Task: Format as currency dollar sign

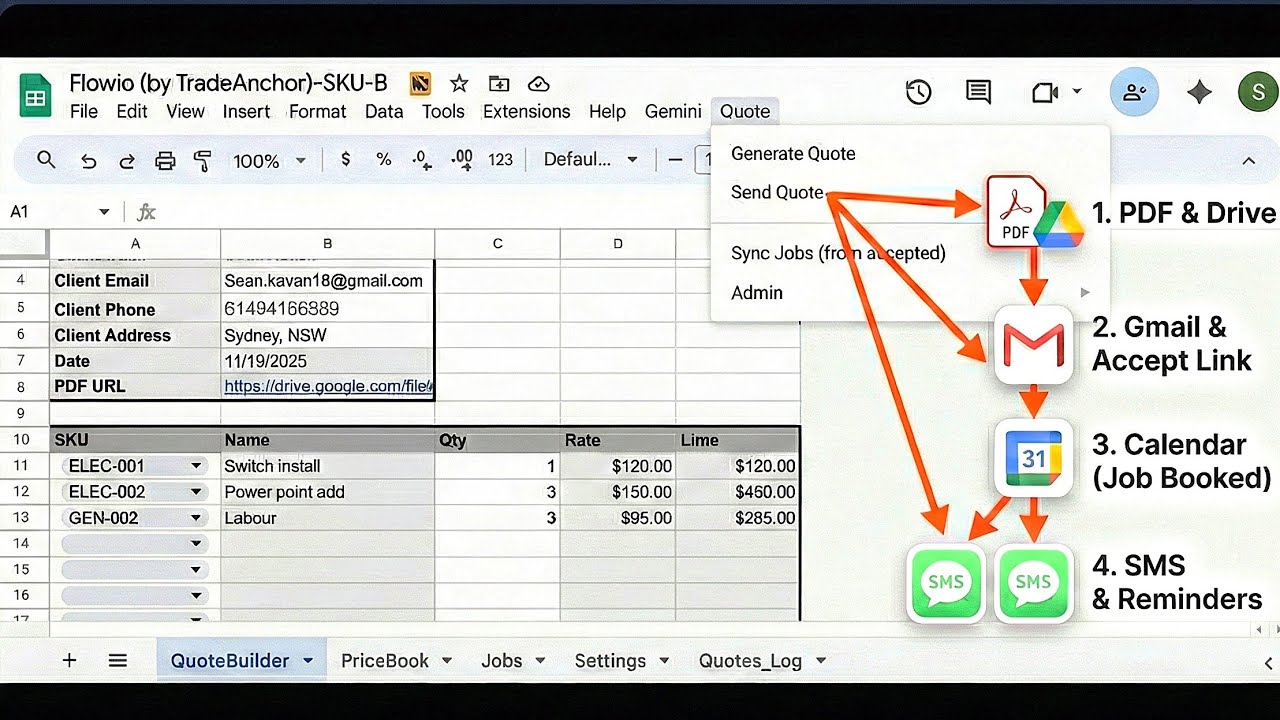Action: pos(345,159)
